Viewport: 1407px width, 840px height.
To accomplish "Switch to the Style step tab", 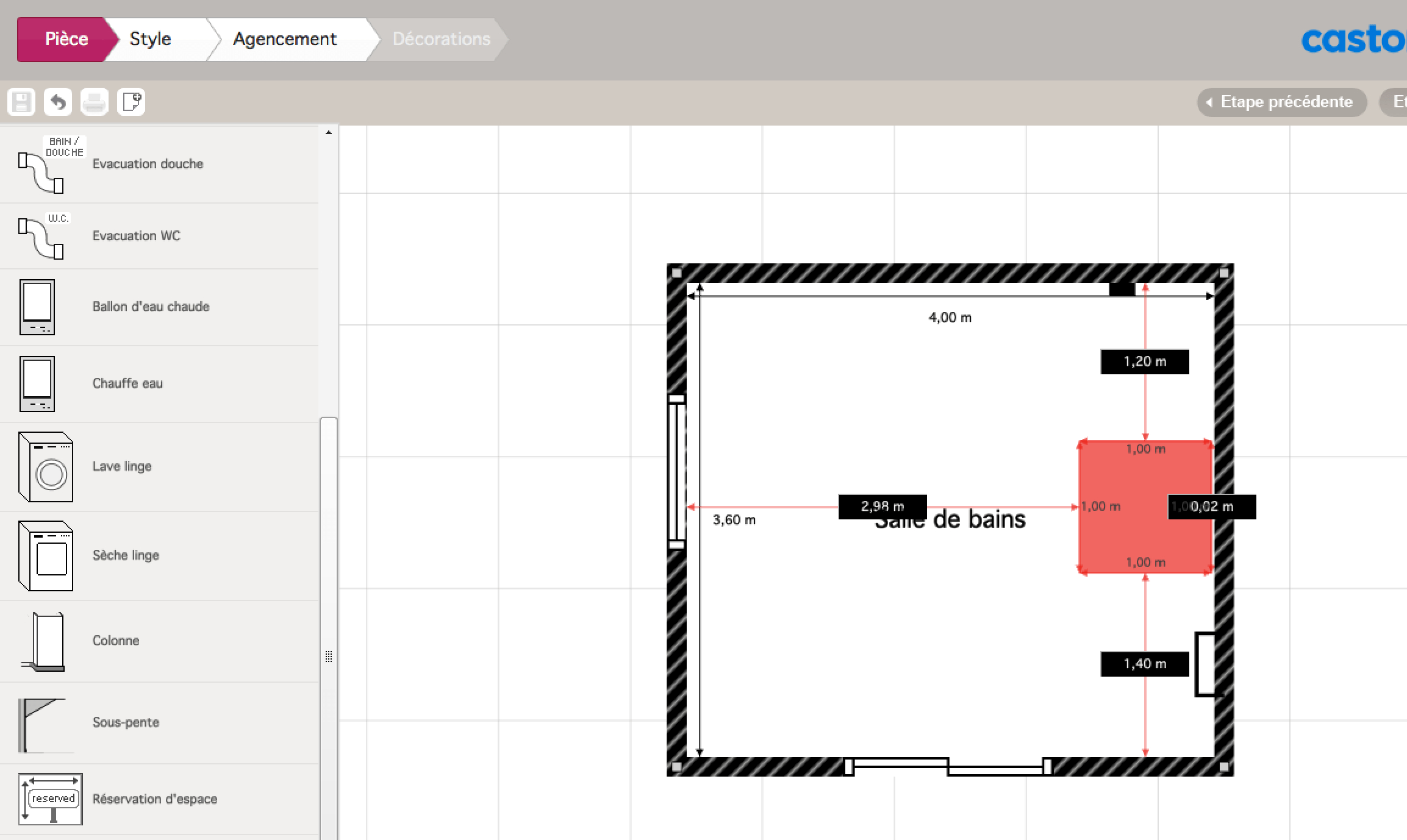I will (151, 39).
